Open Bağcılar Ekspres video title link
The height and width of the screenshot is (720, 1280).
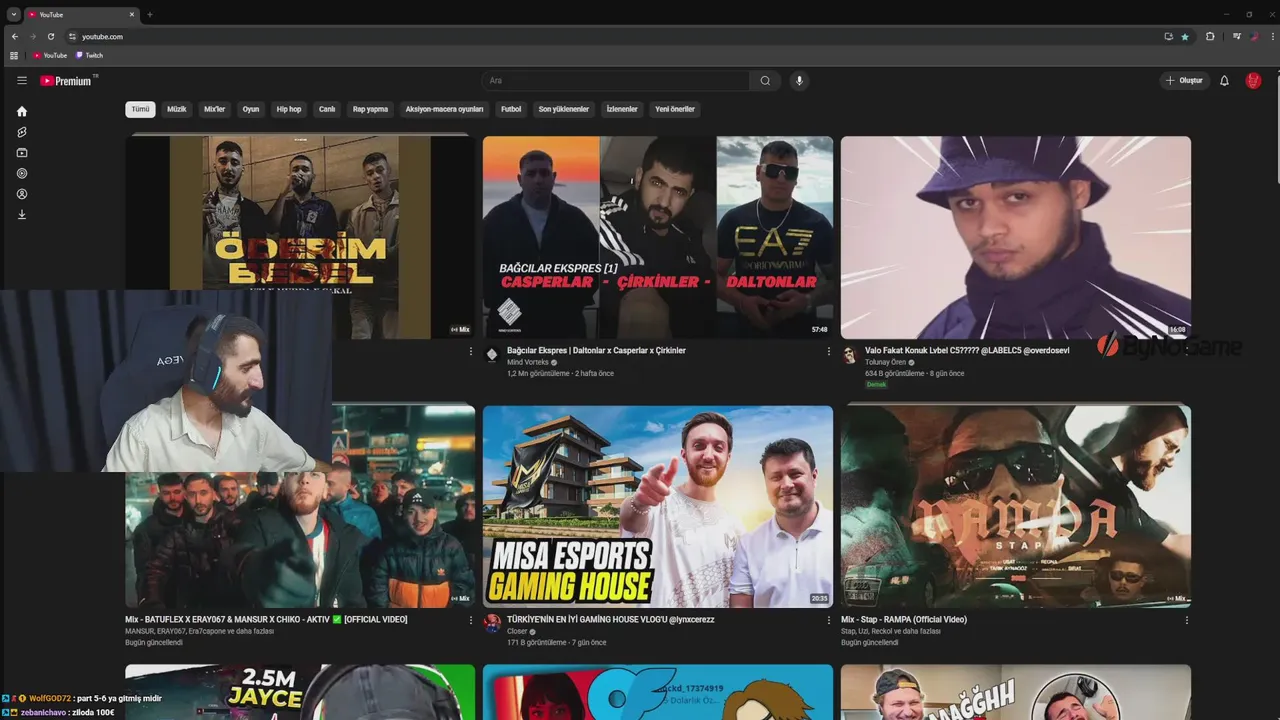coord(596,351)
